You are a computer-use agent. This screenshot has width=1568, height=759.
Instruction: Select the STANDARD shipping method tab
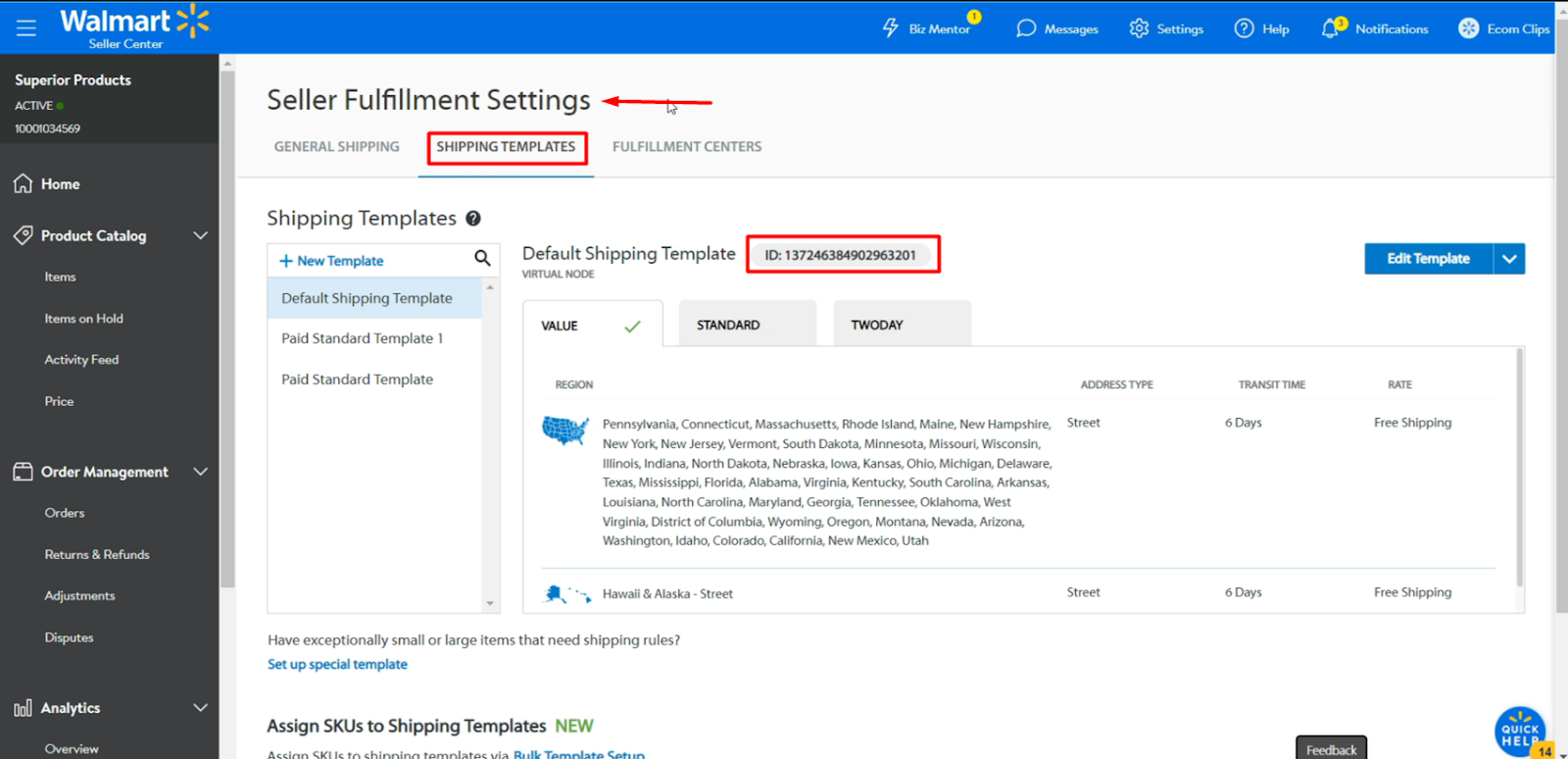748,324
